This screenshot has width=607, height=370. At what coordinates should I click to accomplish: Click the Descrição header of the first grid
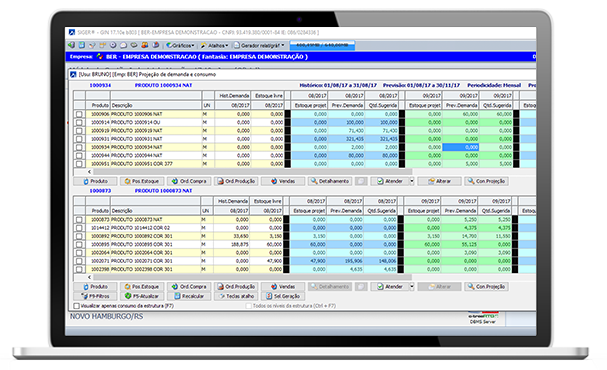click(156, 105)
